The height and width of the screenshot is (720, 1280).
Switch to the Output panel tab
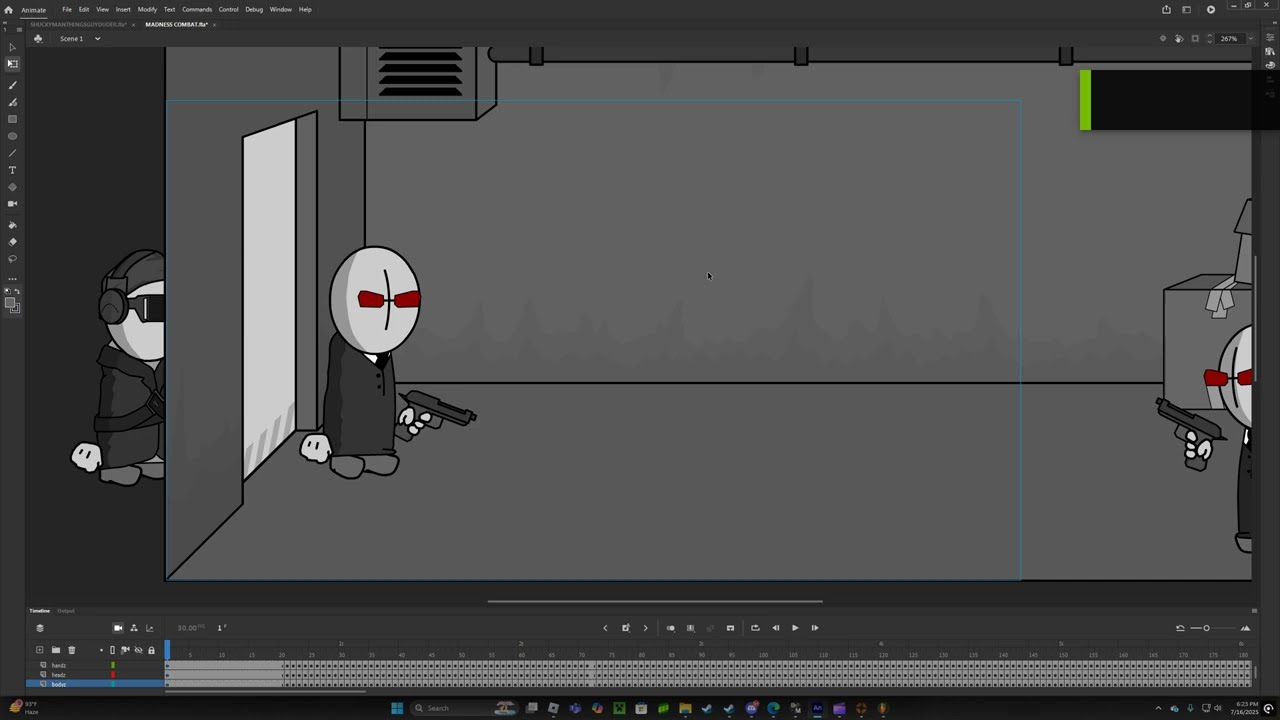[x=66, y=611]
